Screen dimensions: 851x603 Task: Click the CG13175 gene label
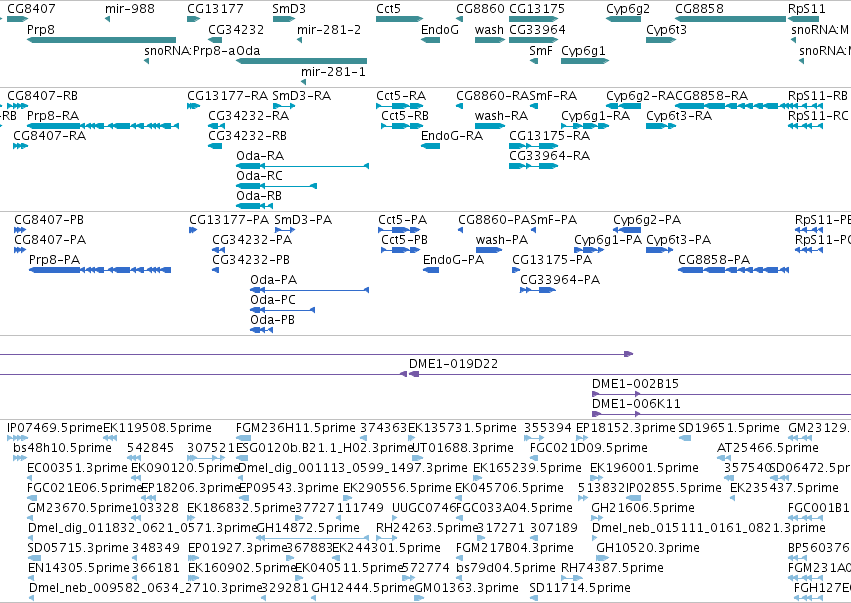[537, 9]
